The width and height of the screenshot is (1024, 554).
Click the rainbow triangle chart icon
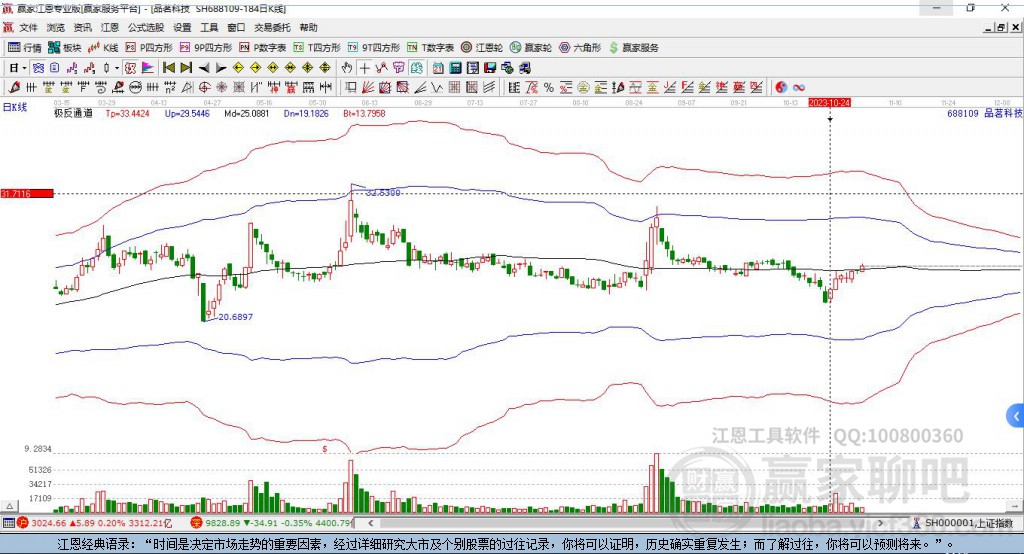click(x=148, y=68)
